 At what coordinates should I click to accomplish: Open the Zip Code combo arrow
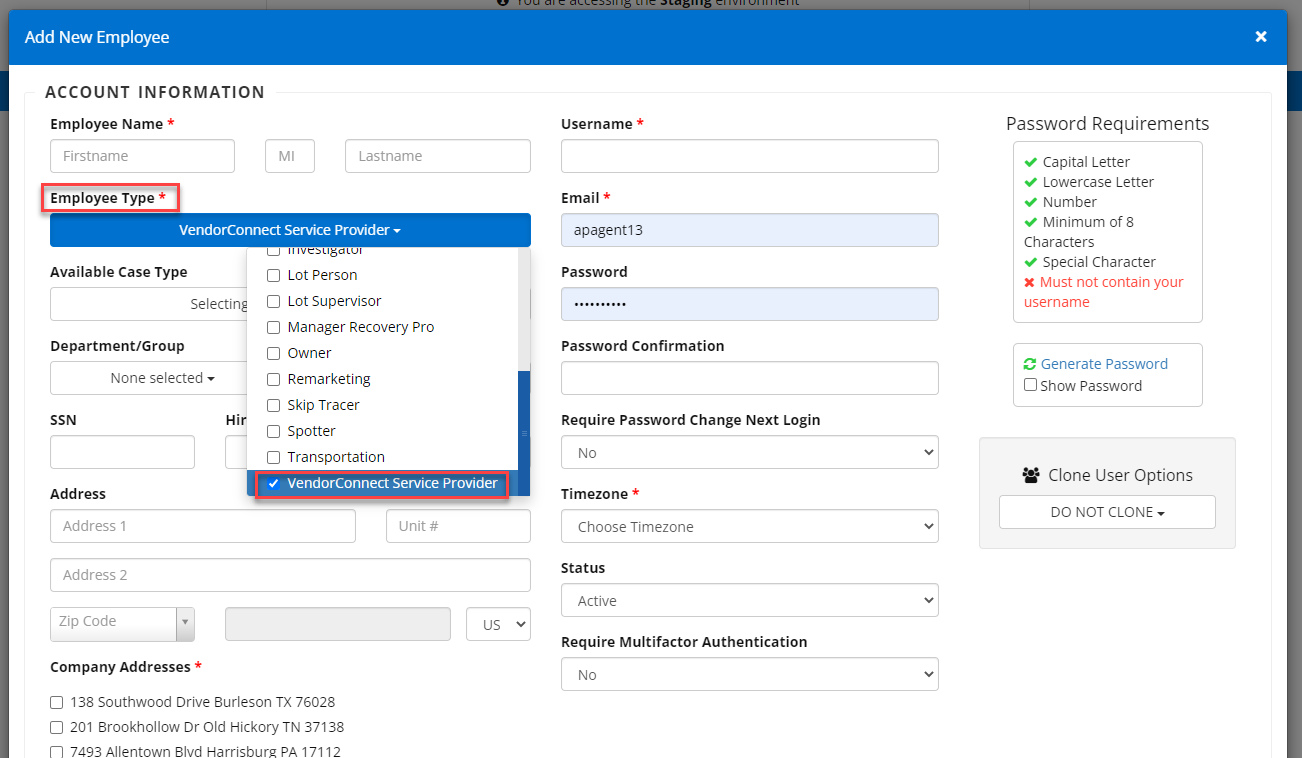(x=185, y=624)
